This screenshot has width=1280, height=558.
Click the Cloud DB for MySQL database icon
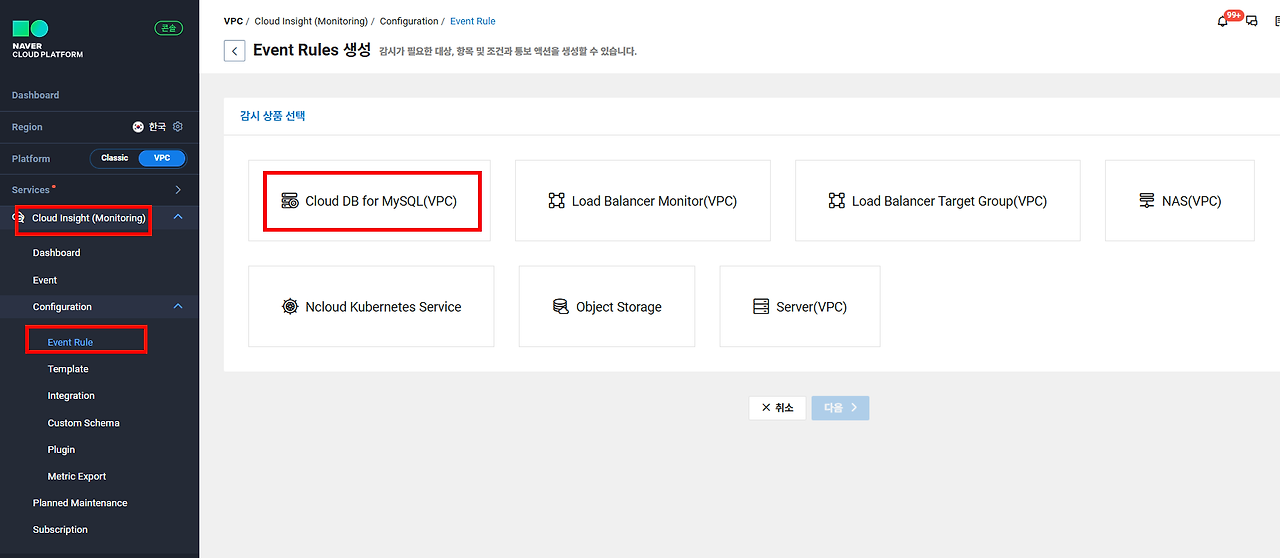tap(290, 201)
